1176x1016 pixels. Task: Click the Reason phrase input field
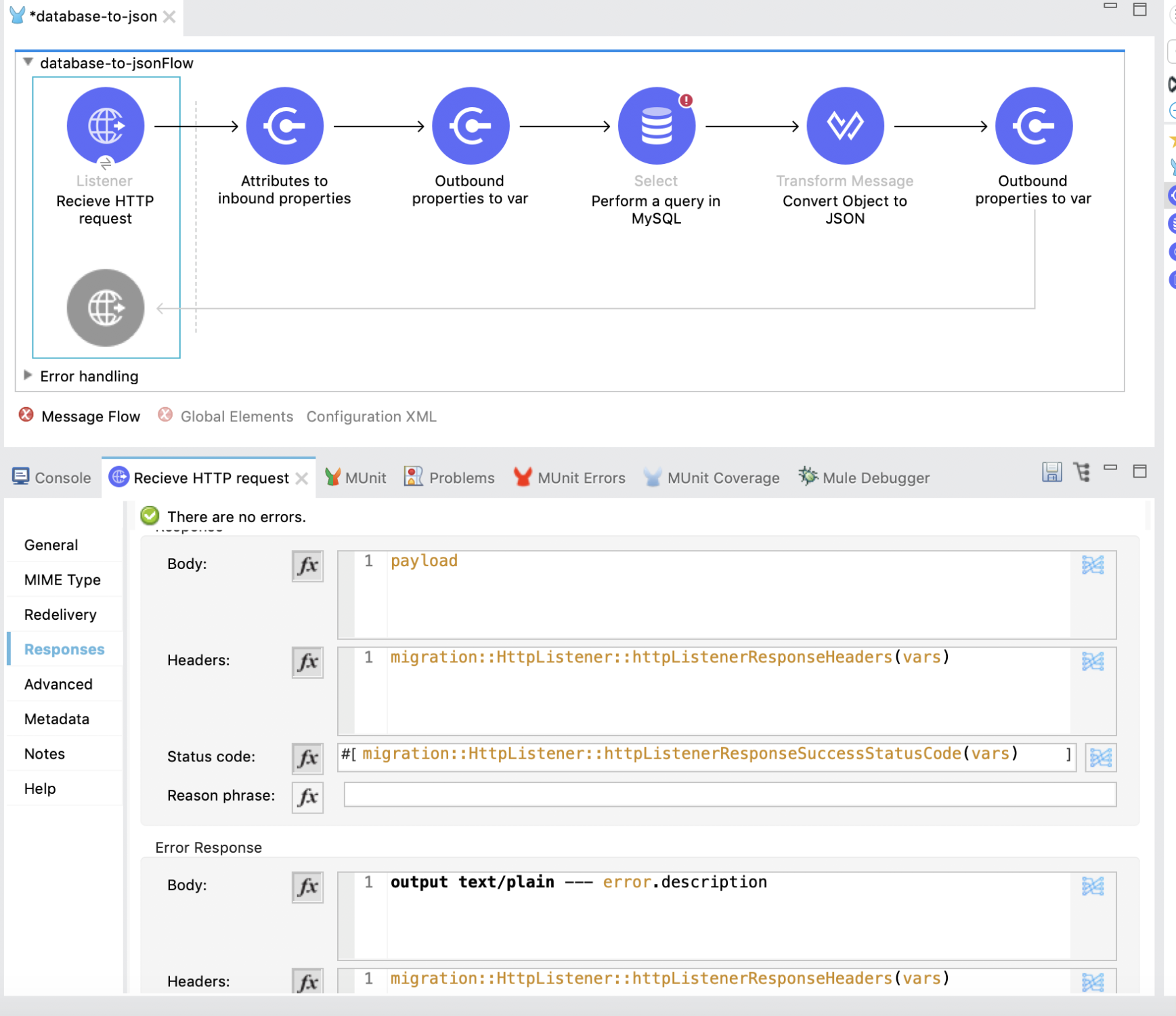729,795
